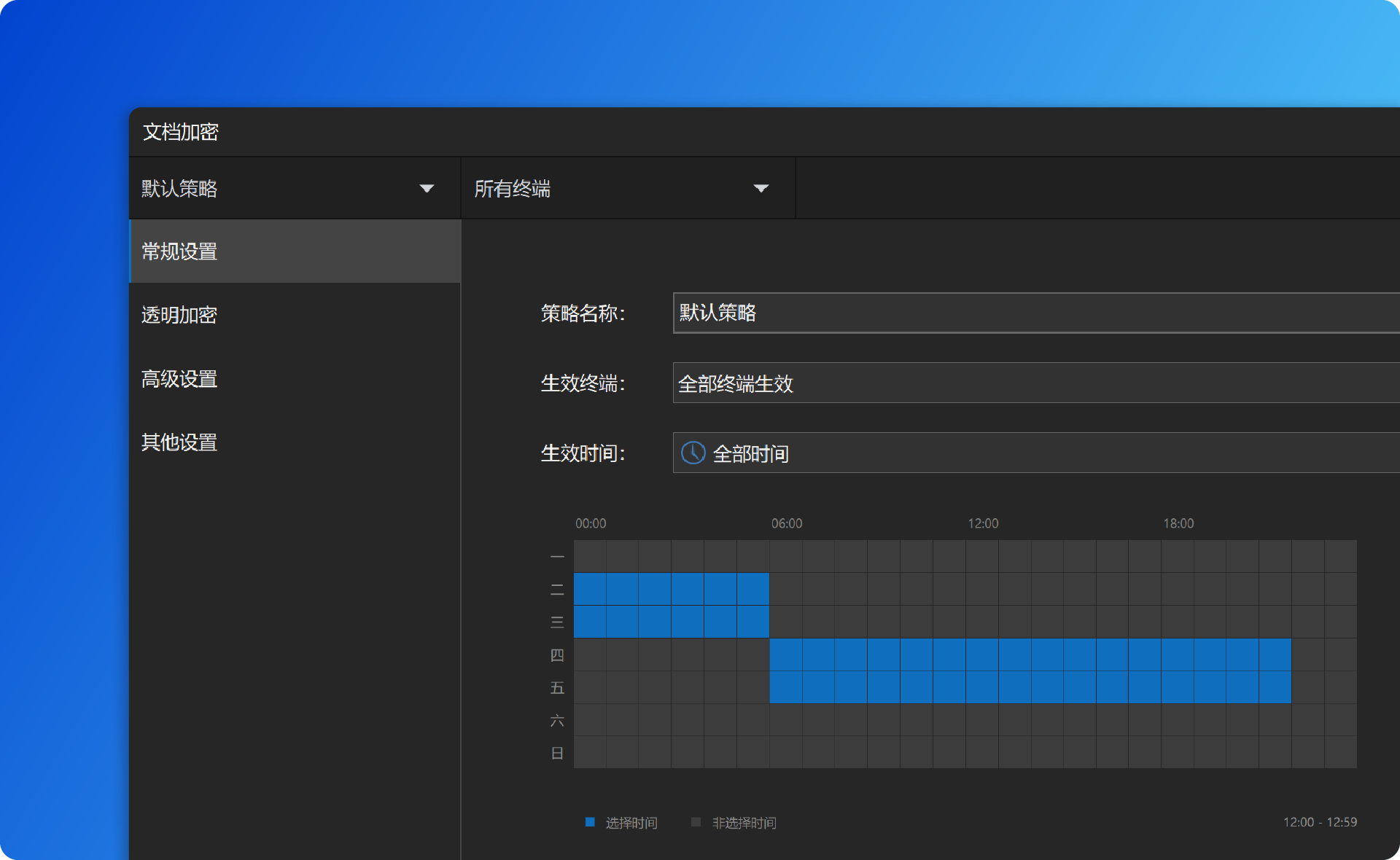Click the 选择时间 legend text
1400x860 pixels.
631,823
